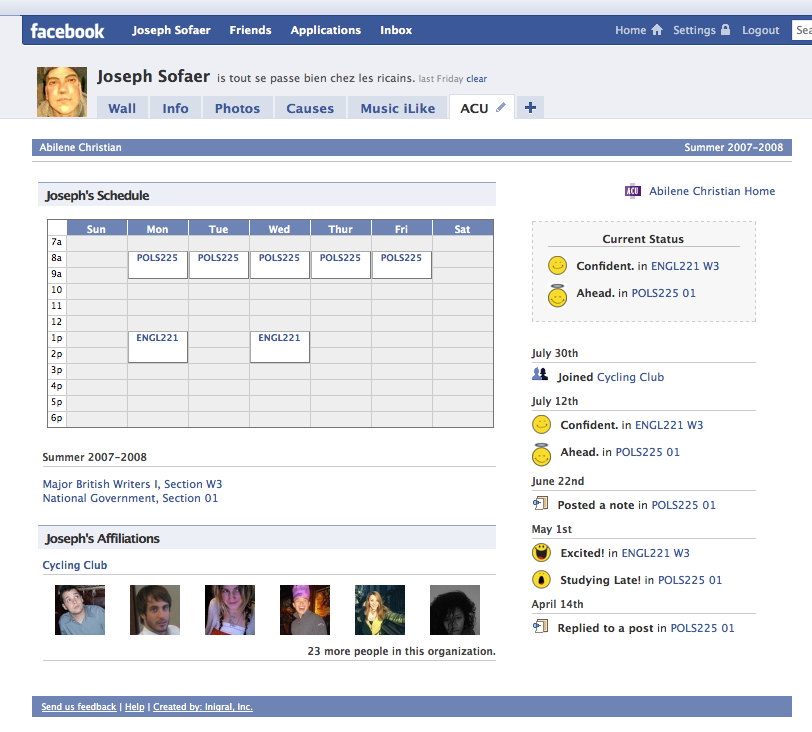Open Wednesday POLS225 schedule block
The width and height of the screenshot is (812, 732).
(x=280, y=265)
